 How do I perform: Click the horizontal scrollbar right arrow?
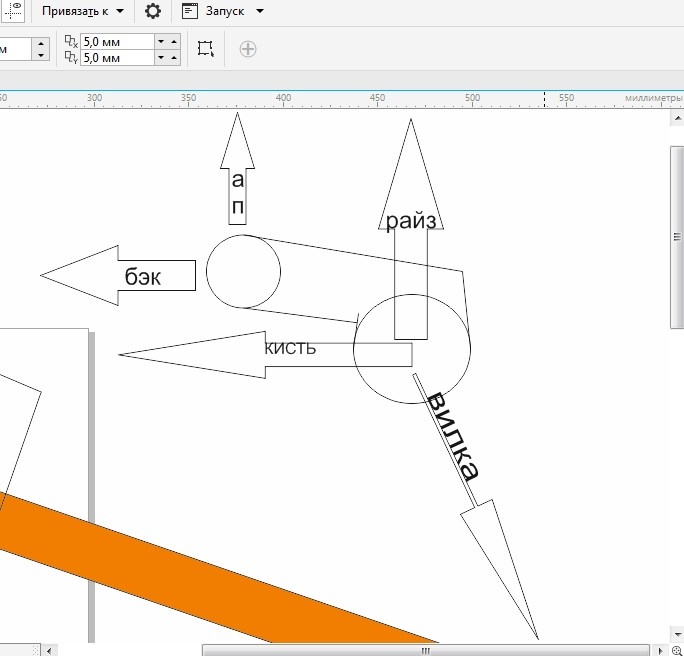pos(661,651)
